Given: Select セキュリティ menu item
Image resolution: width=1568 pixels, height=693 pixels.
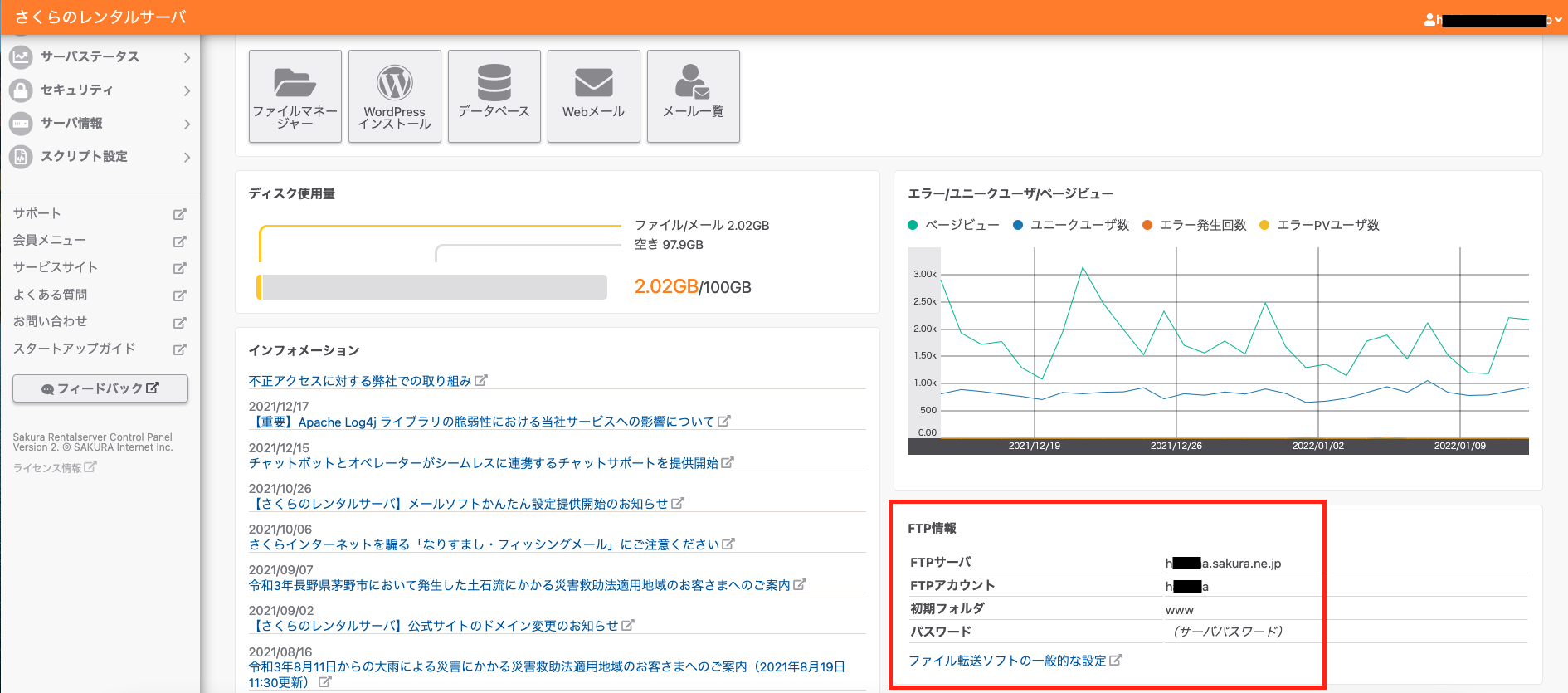Looking at the screenshot, I should pos(100,90).
